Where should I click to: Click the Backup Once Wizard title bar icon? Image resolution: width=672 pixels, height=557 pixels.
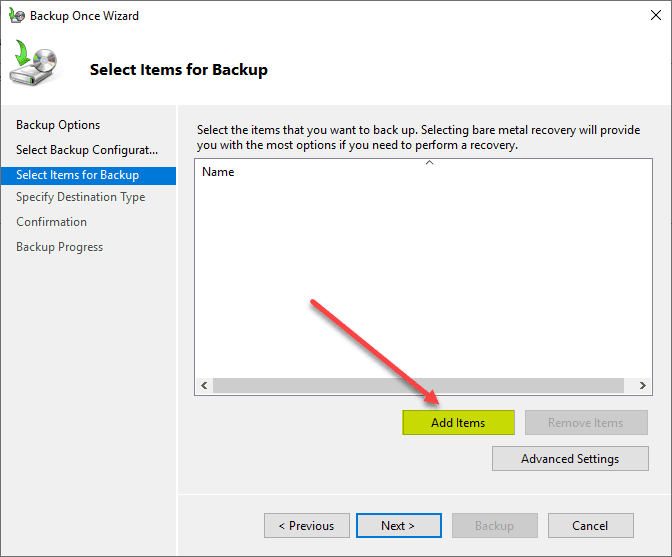pos(17,16)
